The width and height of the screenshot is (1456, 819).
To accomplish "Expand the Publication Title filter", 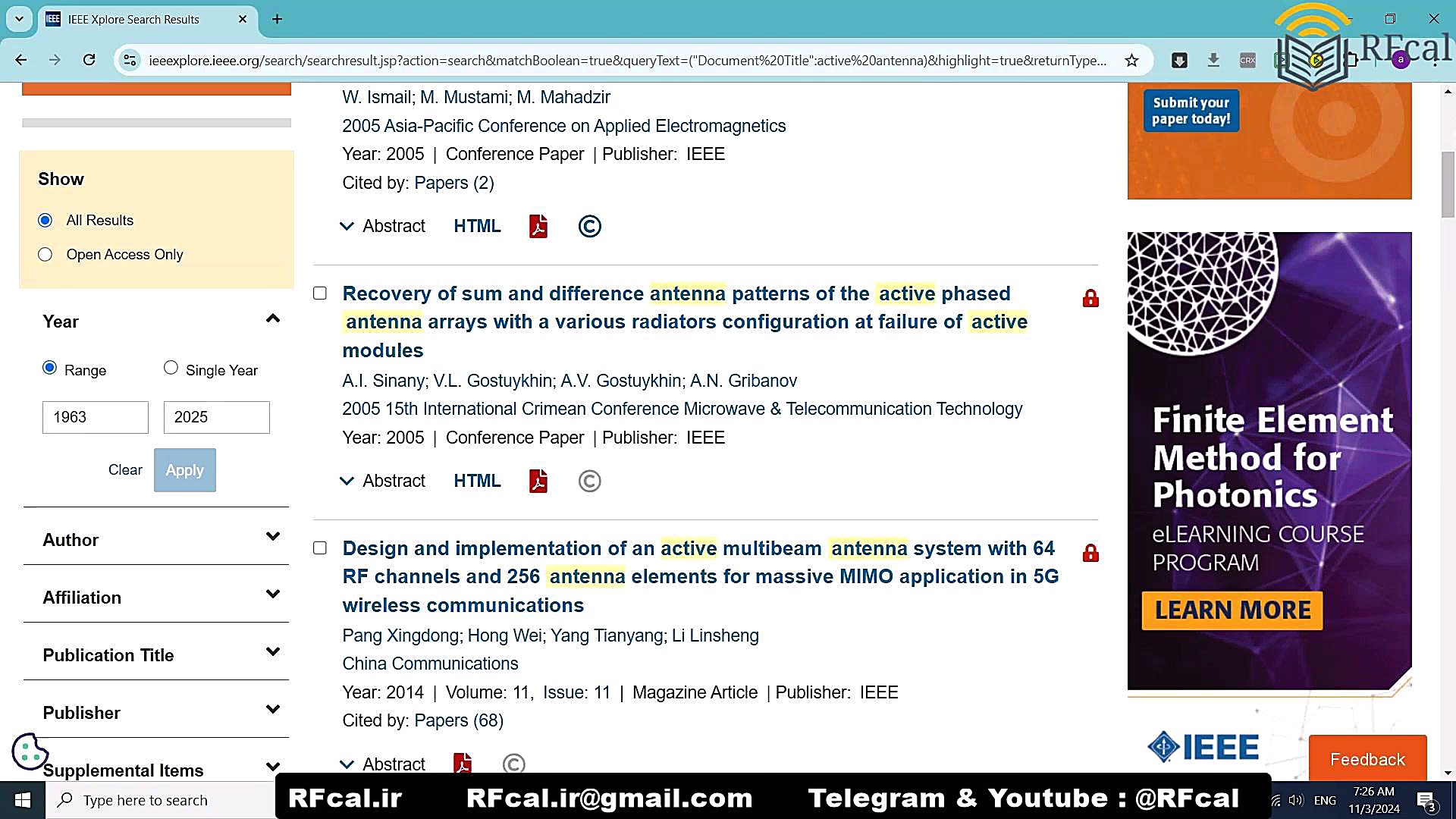I will (x=272, y=653).
